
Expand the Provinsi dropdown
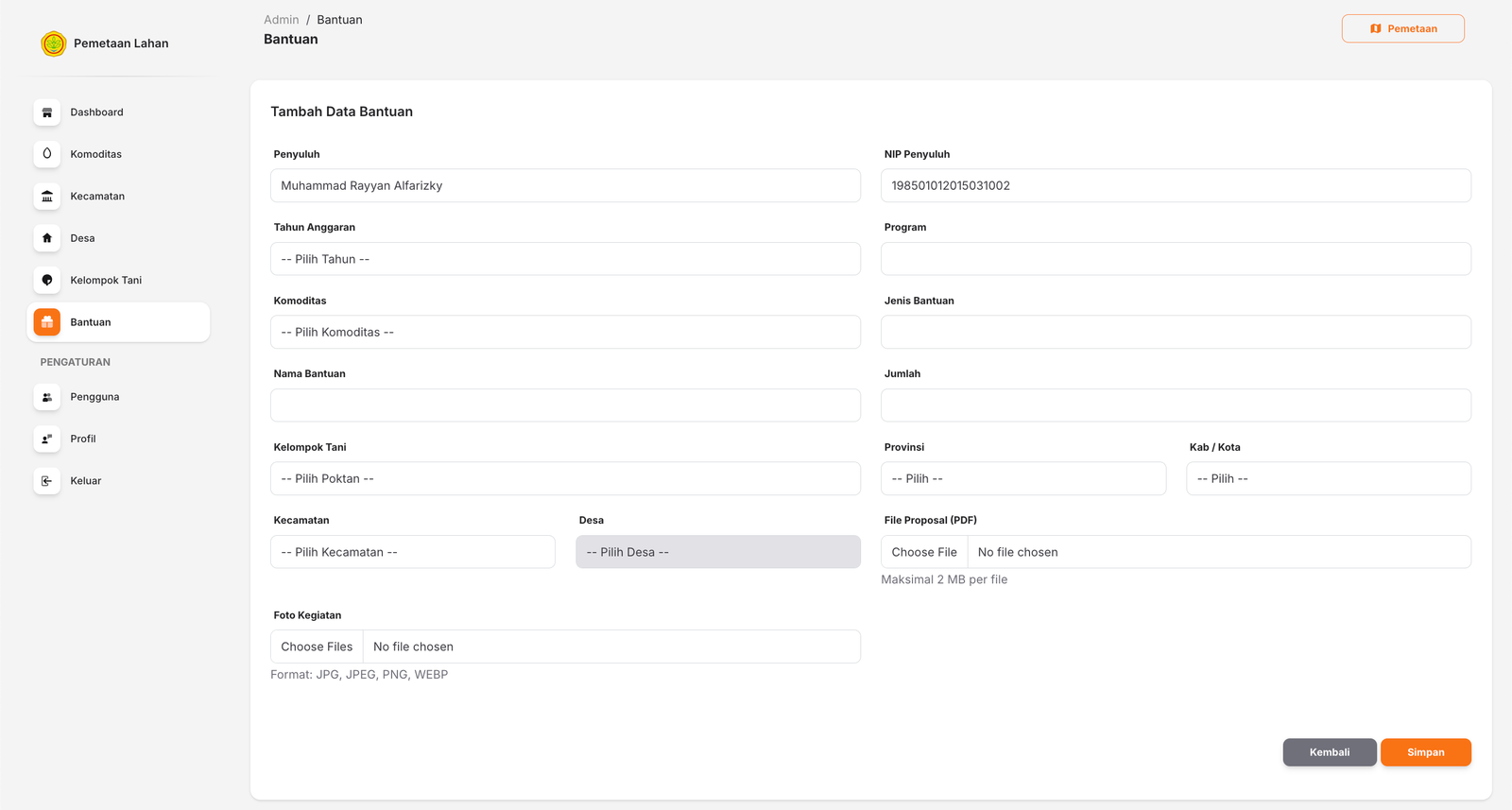tap(1023, 478)
